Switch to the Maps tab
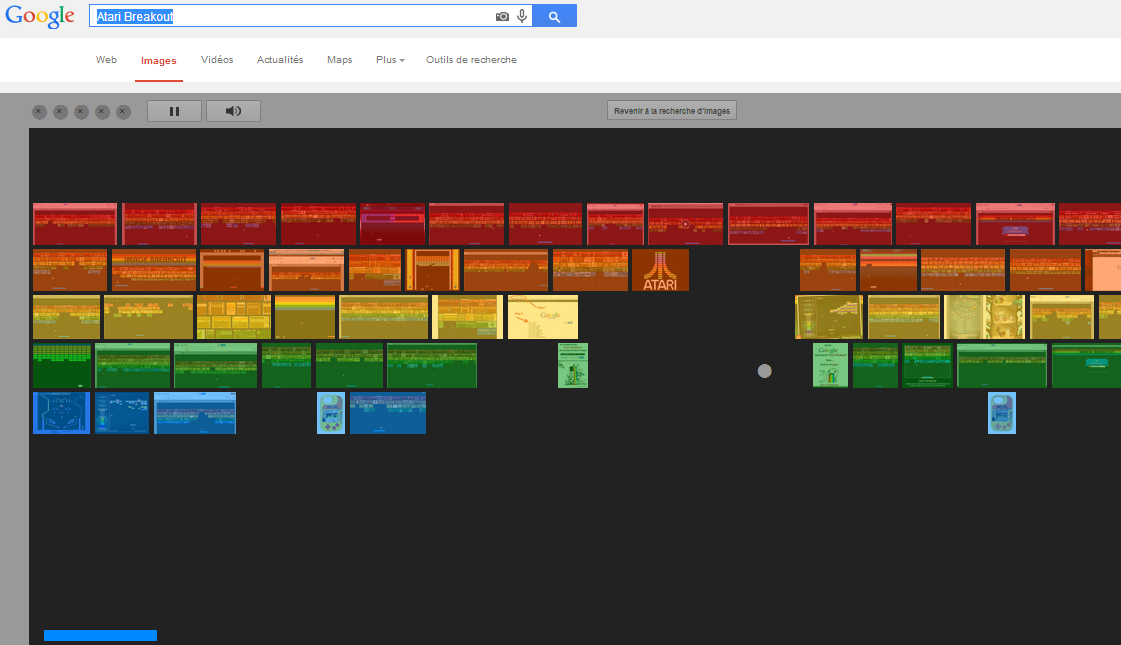Viewport: 1121px width, 645px height. pyautogui.click(x=339, y=60)
